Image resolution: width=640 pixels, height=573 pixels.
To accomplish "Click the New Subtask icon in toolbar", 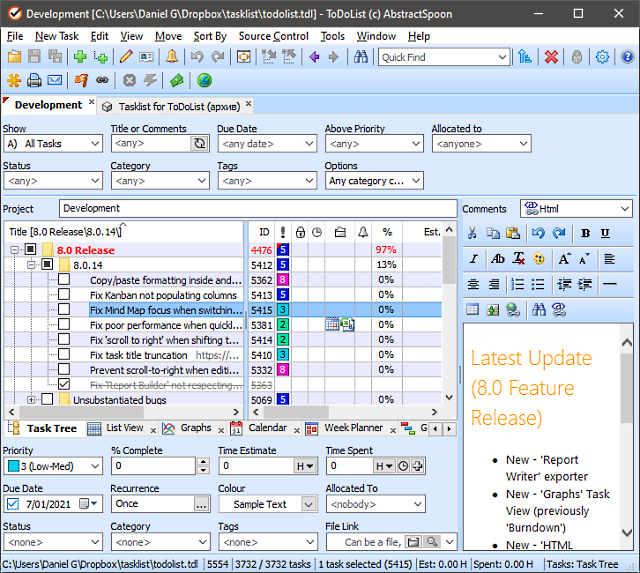I will [x=100, y=56].
